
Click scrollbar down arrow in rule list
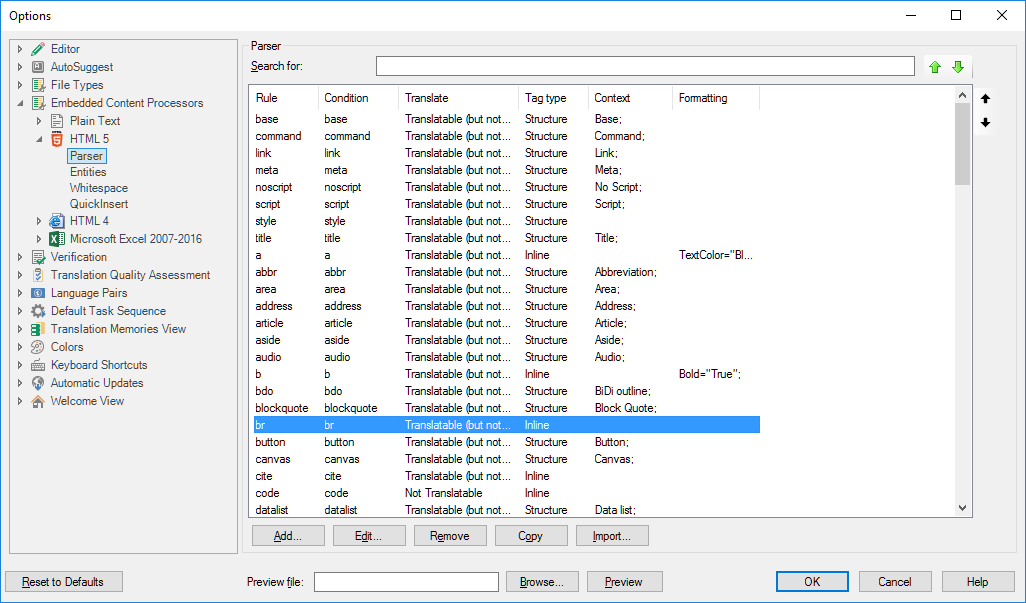[x=962, y=508]
